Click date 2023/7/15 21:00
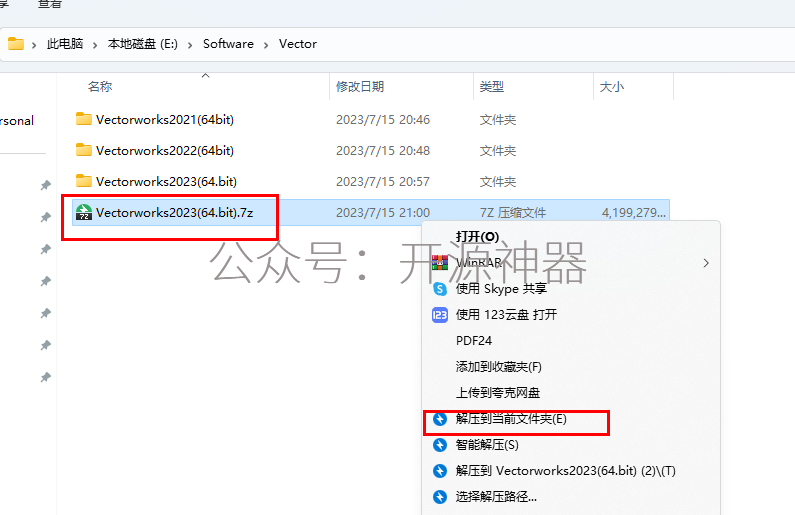The image size is (795, 515). tap(383, 212)
